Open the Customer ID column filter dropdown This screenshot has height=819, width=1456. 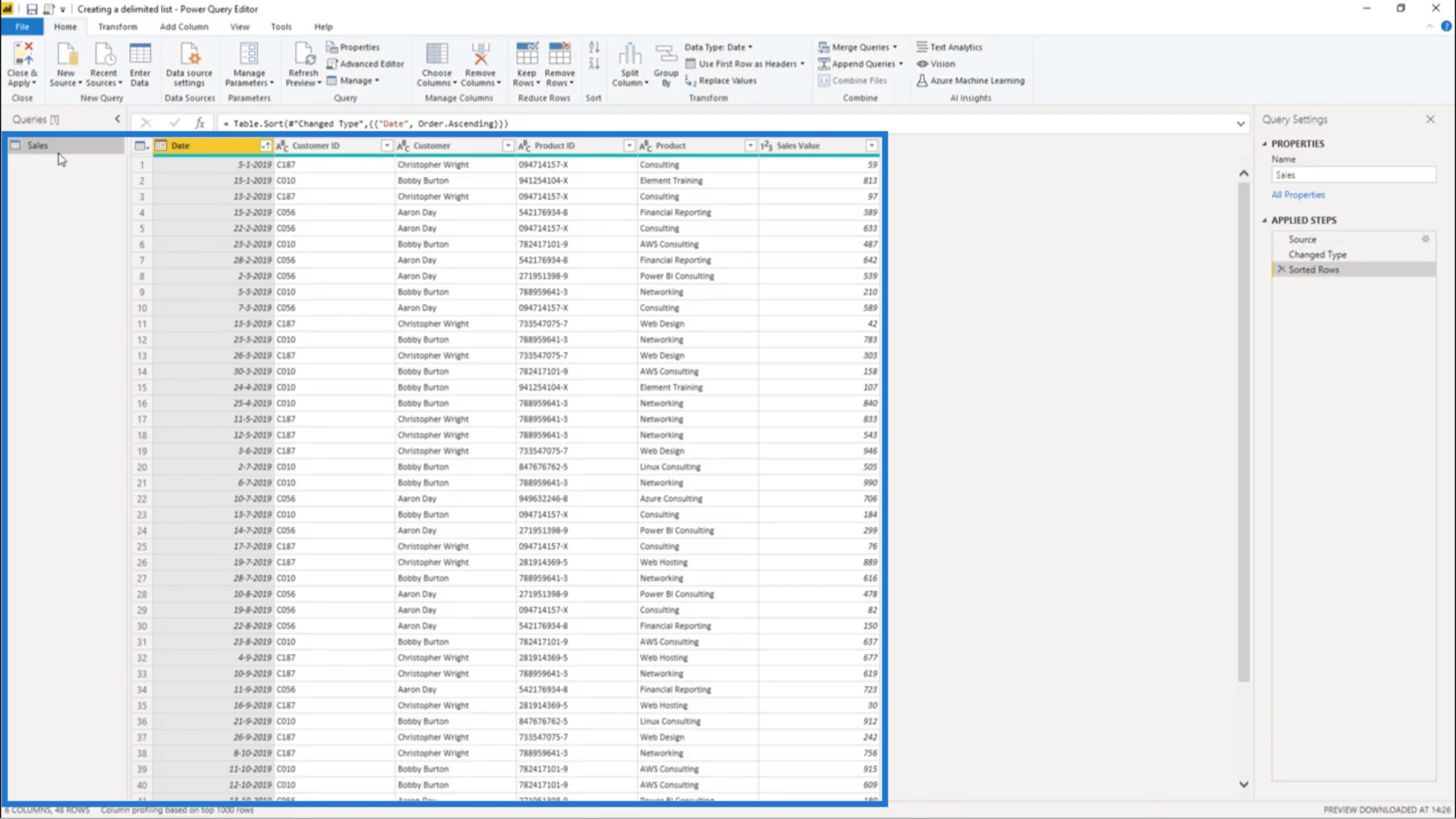point(387,146)
